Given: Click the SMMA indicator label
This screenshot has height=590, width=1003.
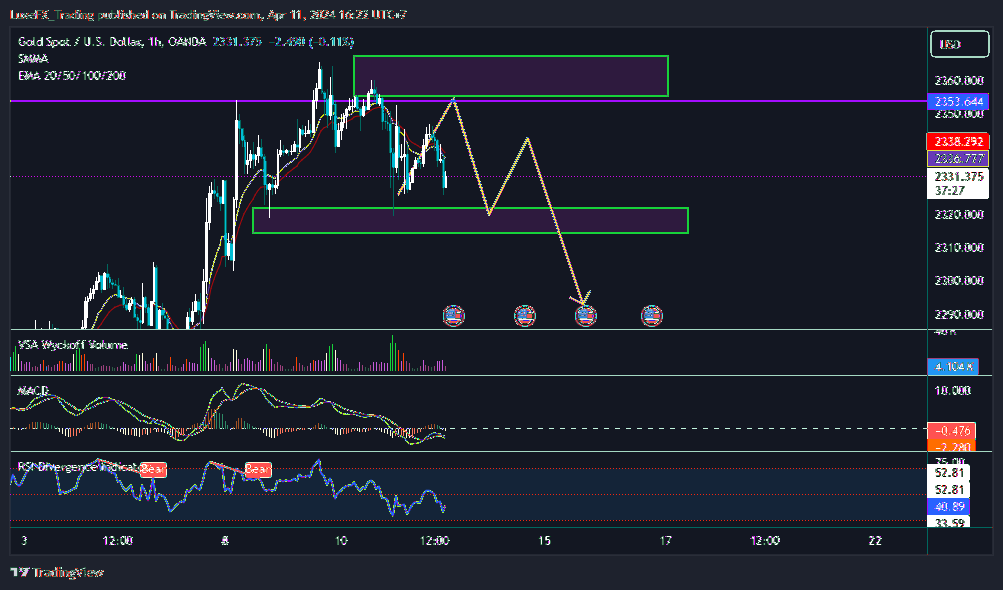Looking at the screenshot, I should point(33,59).
